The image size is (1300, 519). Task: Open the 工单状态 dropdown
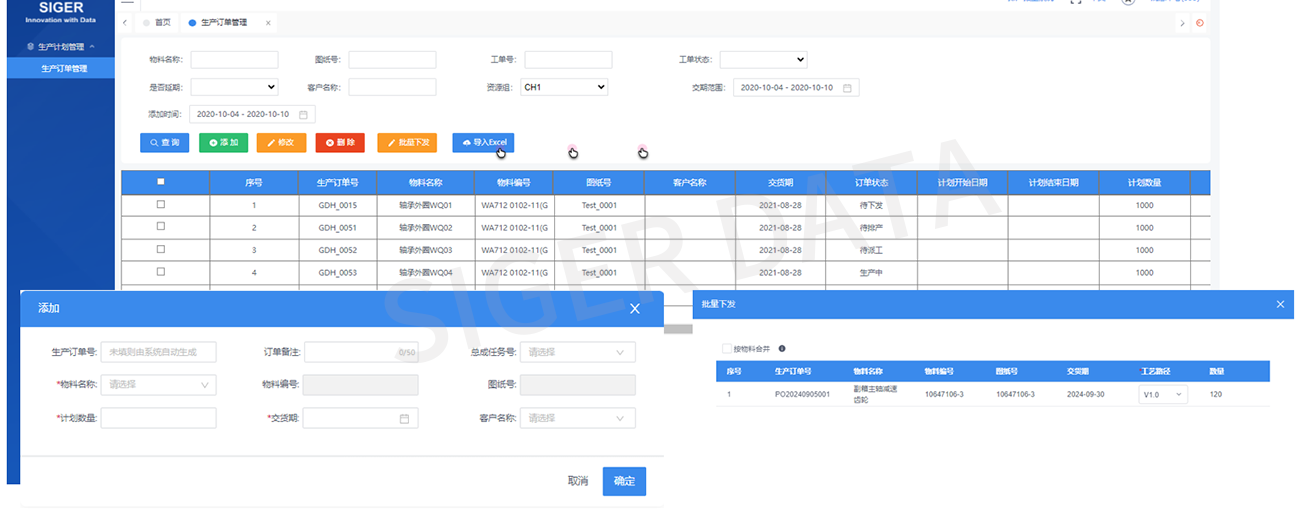tap(763, 60)
